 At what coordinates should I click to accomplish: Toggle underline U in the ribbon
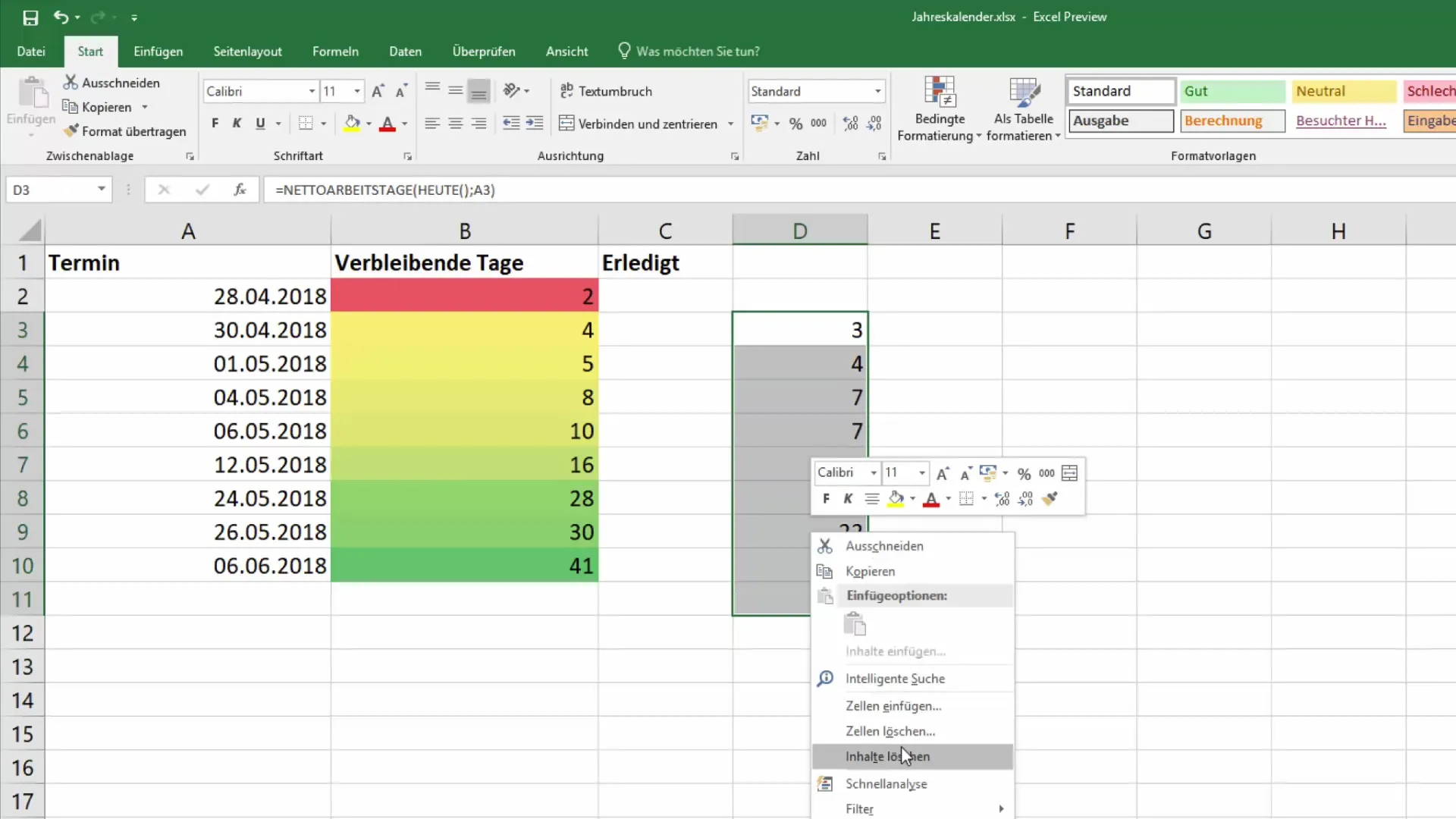[260, 123]
